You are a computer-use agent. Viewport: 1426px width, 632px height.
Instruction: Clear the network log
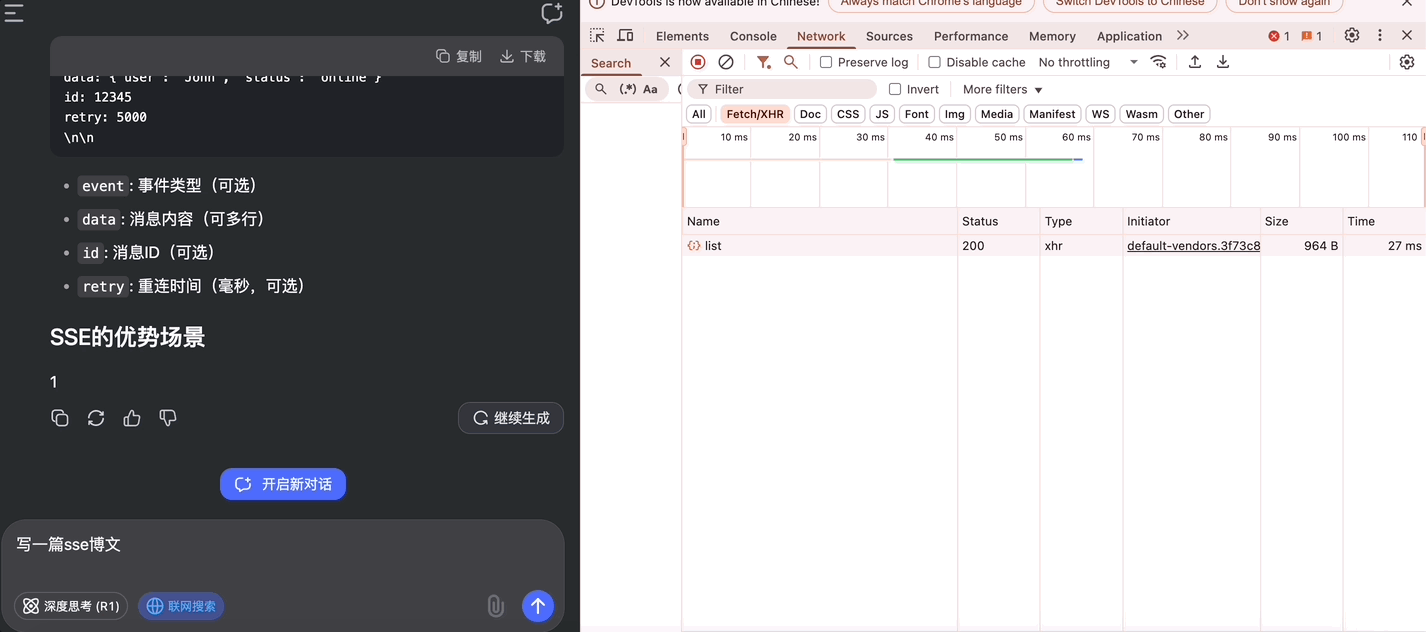click(x=726, y=62)
